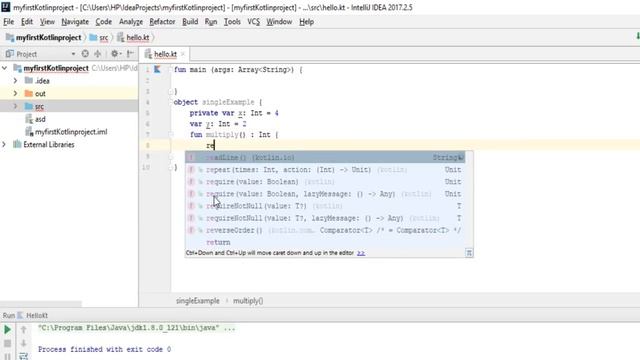The width and height of the screenshot is (640, 360).
Task: Open the Analyze menu
Action: (131, 22)
